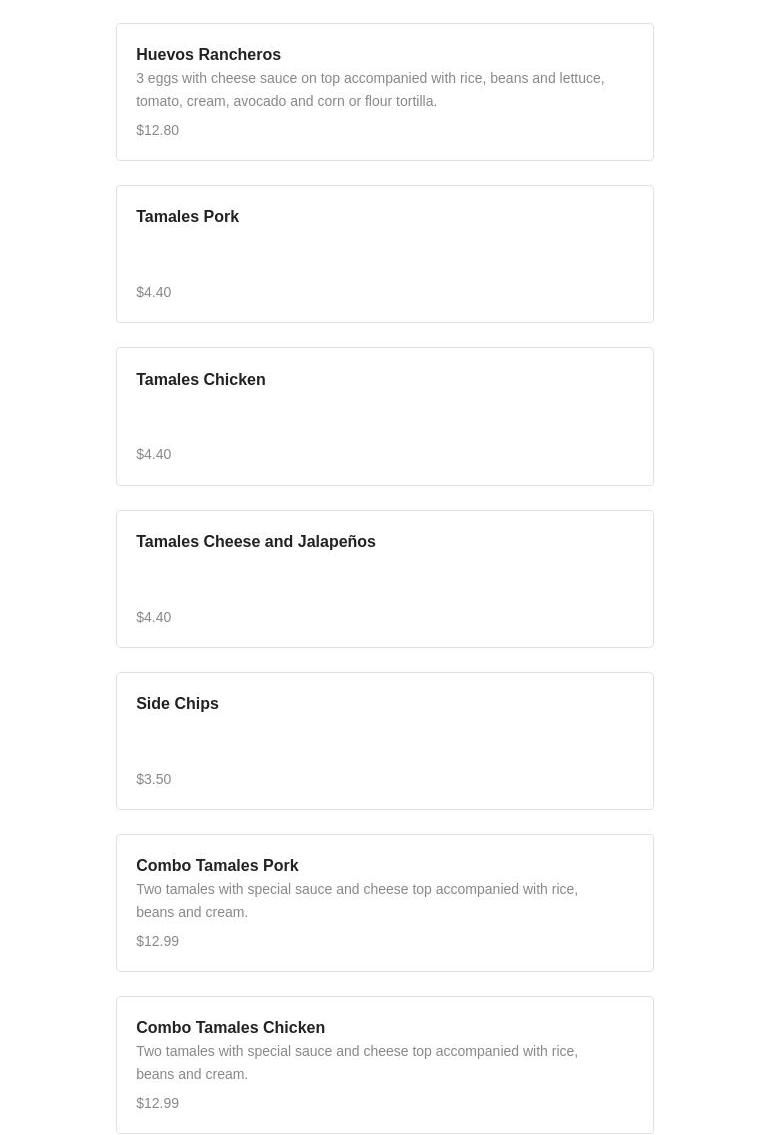Click the $4.40 price under Tamales Chicken

tap(153, 454)
